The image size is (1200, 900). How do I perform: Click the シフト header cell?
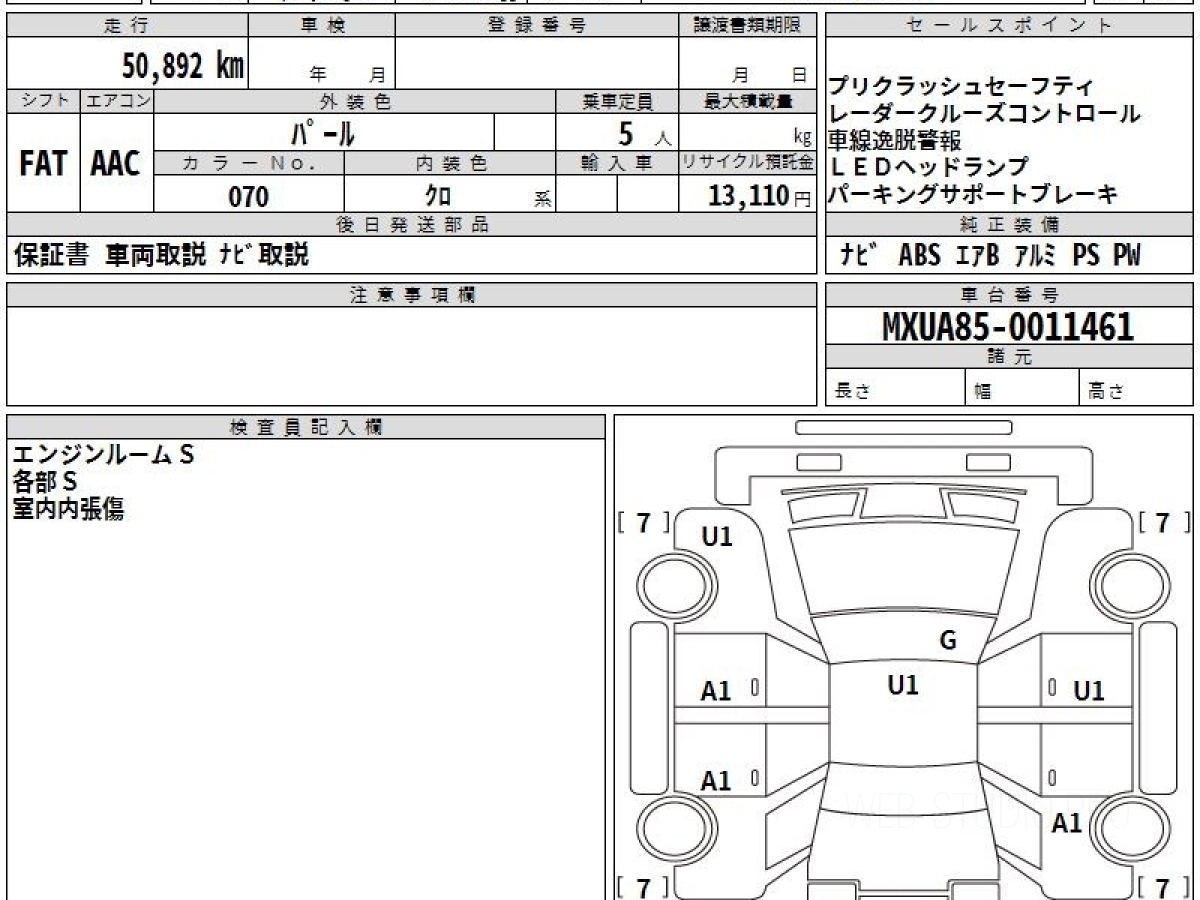43,101
